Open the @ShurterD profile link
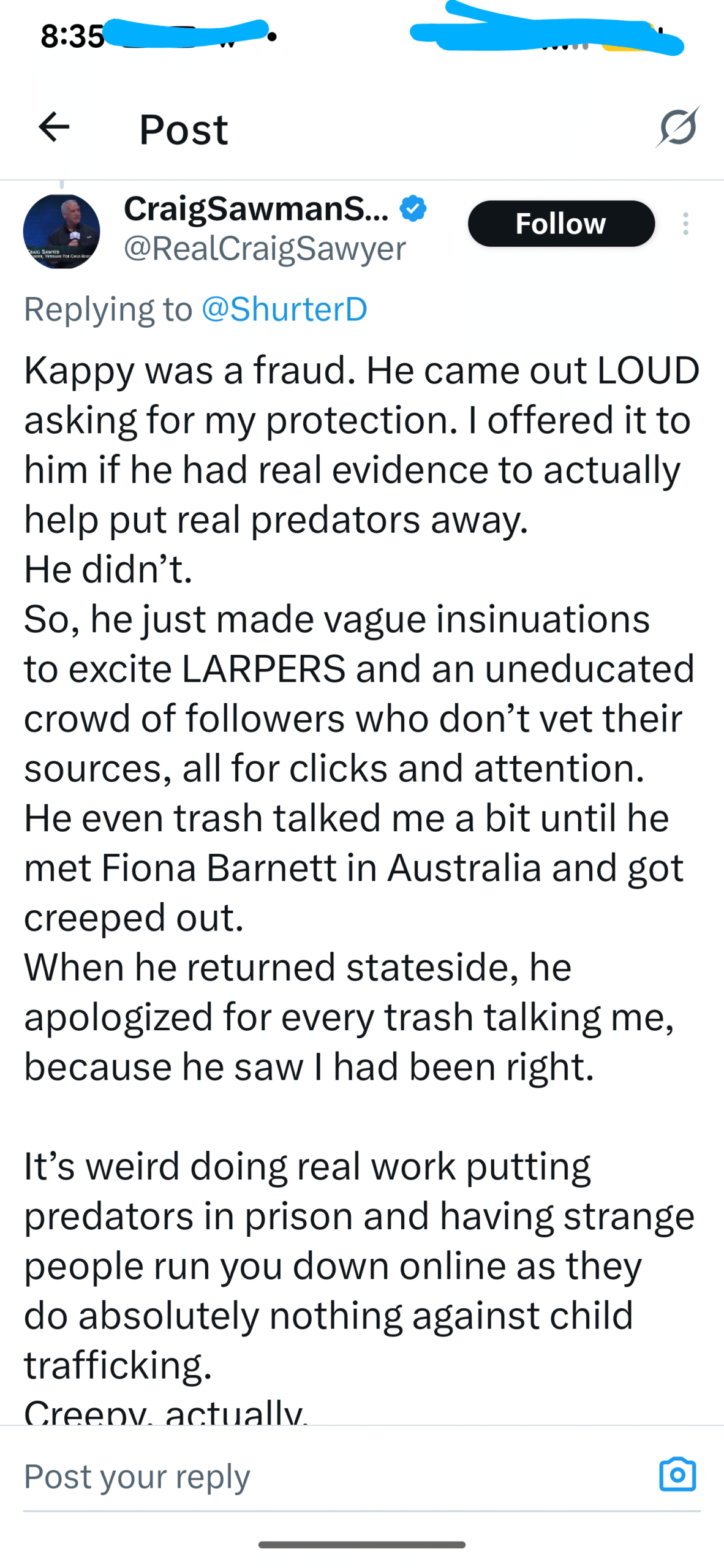 click(284, 309)
